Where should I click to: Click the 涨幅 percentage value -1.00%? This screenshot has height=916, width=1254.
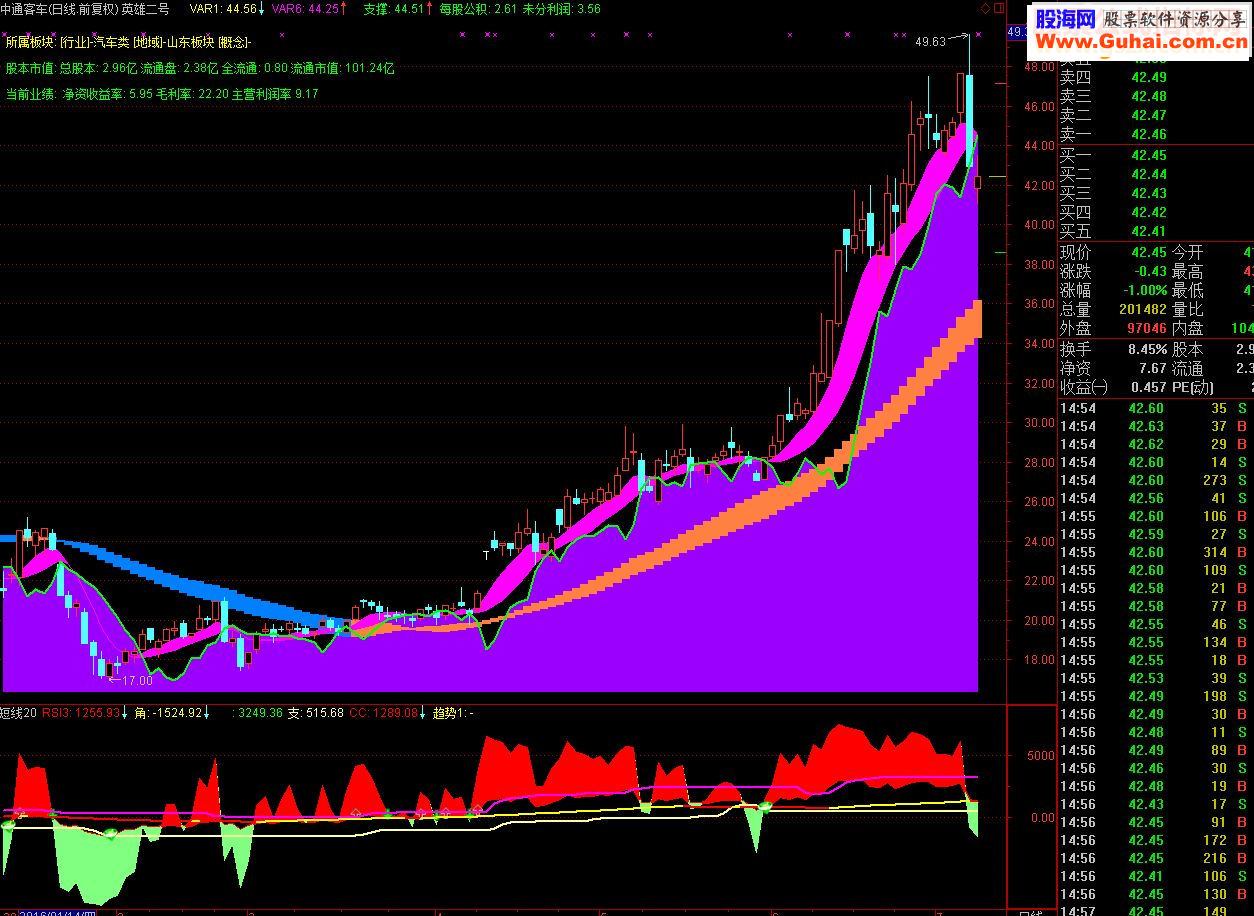coord(1146,290)
